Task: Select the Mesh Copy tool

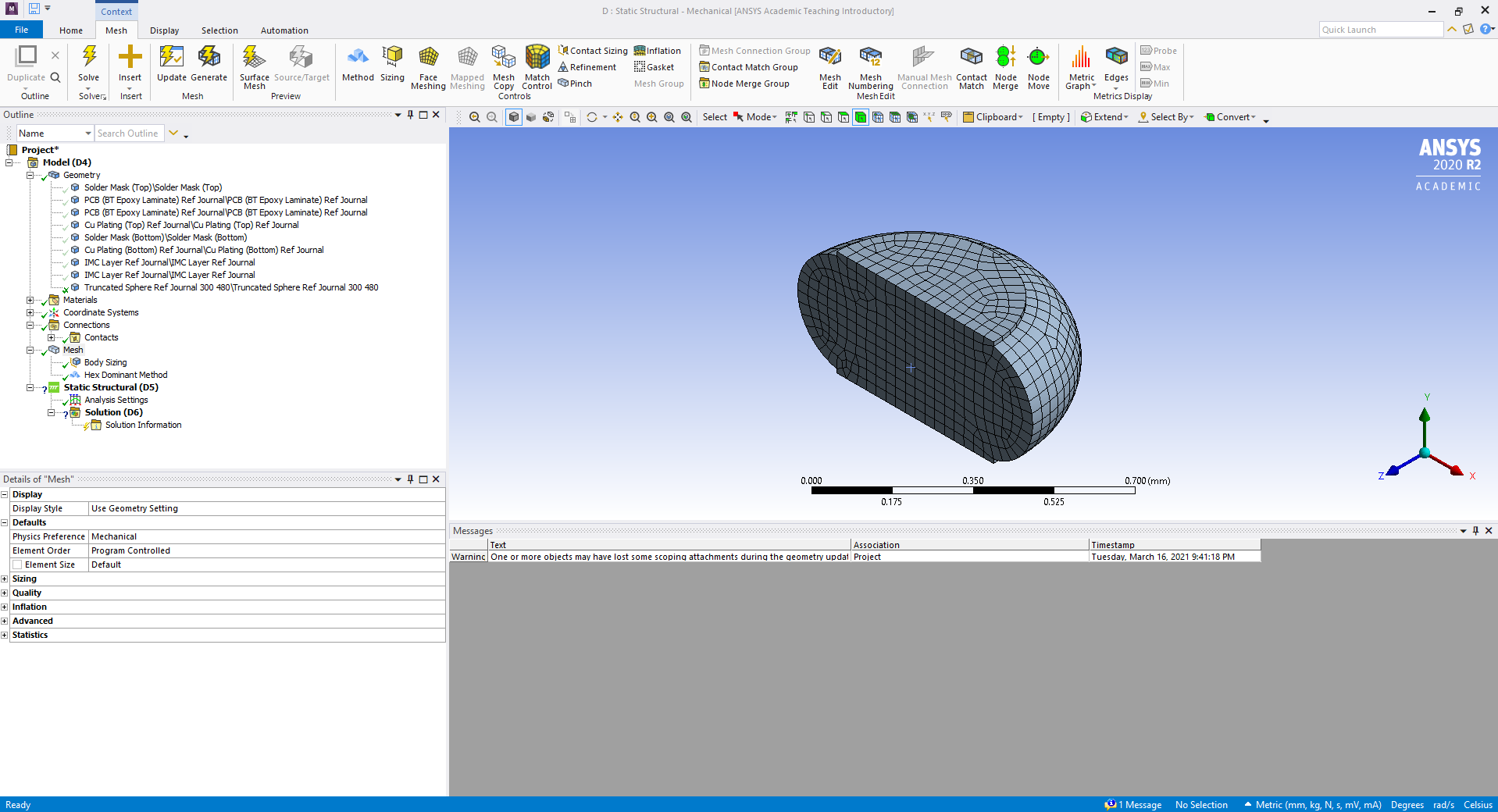Action: [504, 66]
